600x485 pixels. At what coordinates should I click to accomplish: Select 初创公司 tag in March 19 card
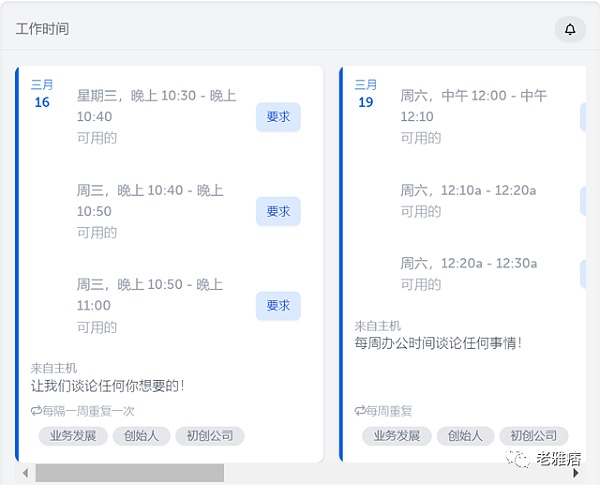tap(533, 436)
